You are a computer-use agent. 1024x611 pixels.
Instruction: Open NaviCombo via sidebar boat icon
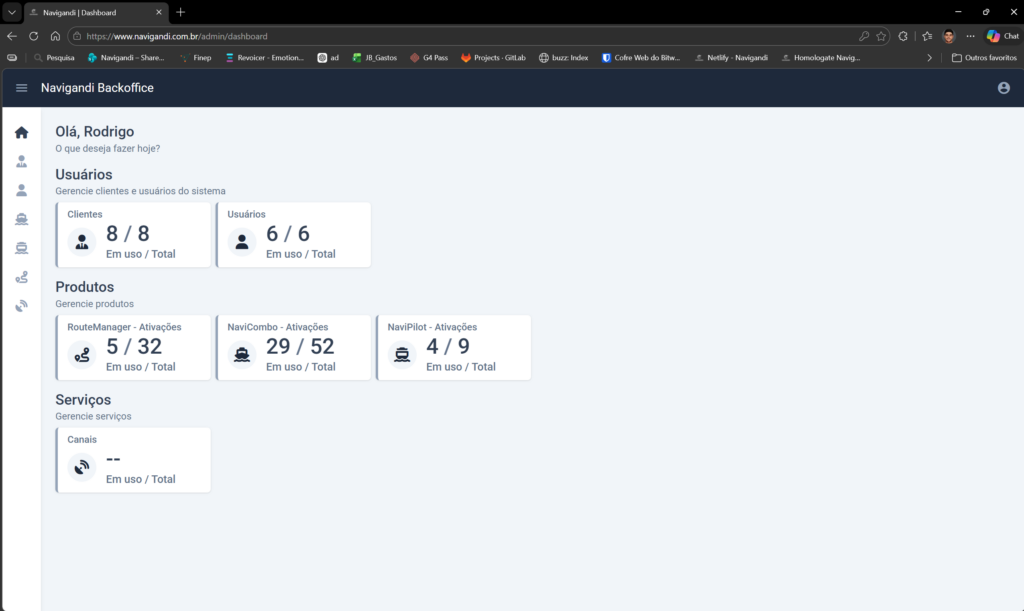(x=22, y=219)
